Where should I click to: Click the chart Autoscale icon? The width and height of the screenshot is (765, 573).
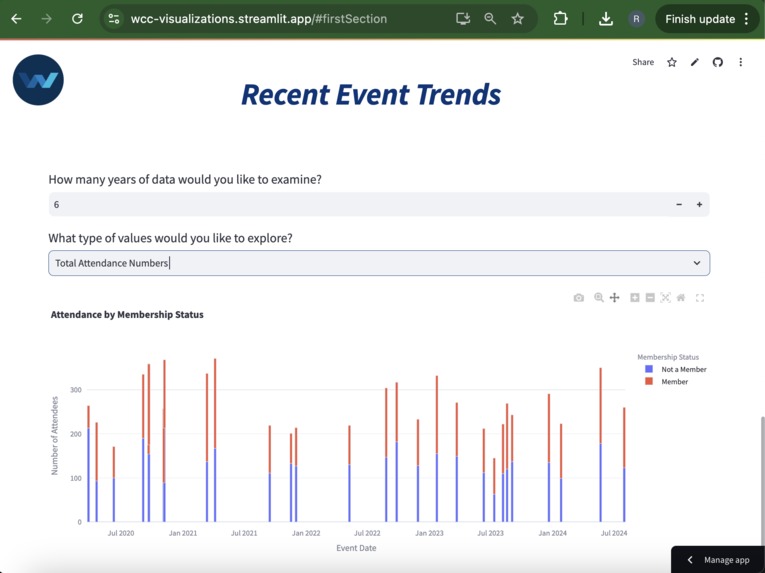tap(665, 298)
